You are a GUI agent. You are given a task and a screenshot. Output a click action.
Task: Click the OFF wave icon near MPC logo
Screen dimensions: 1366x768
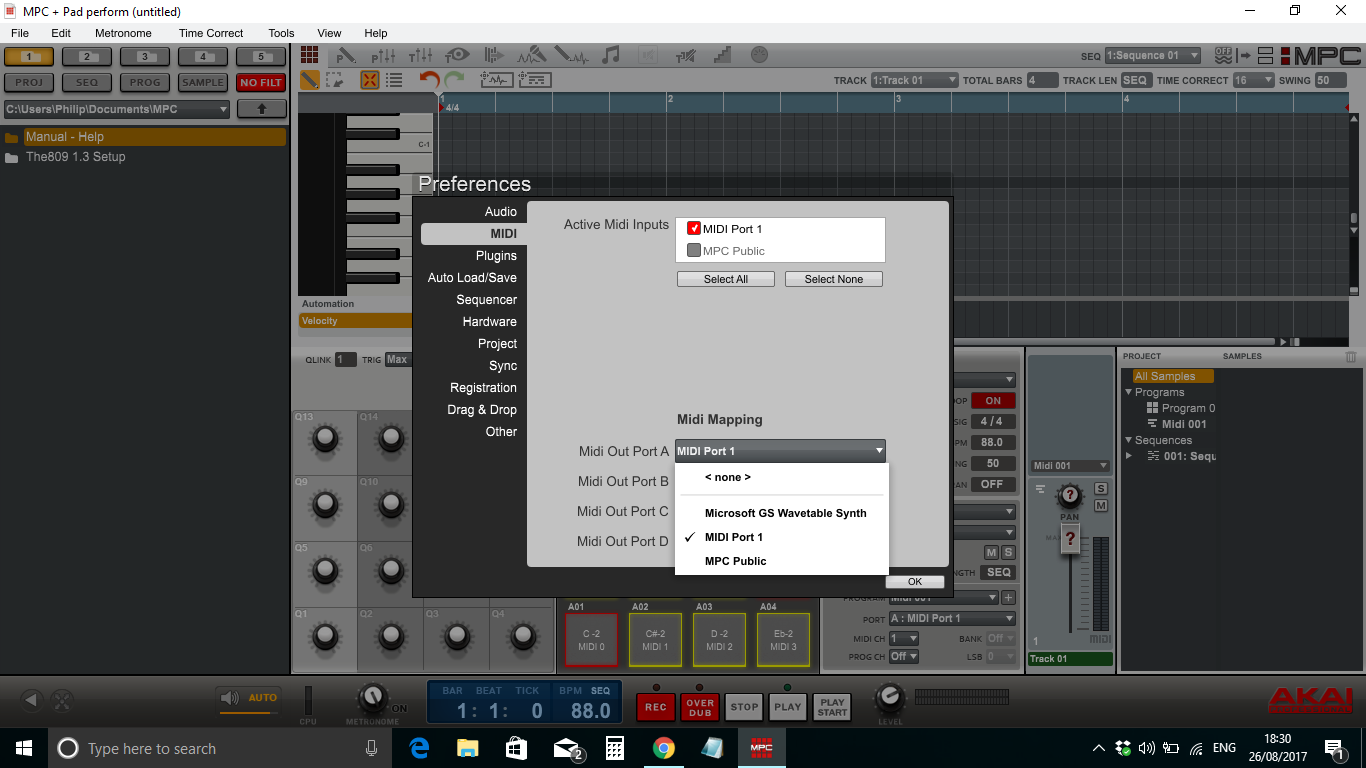[x=1223, y=55]
